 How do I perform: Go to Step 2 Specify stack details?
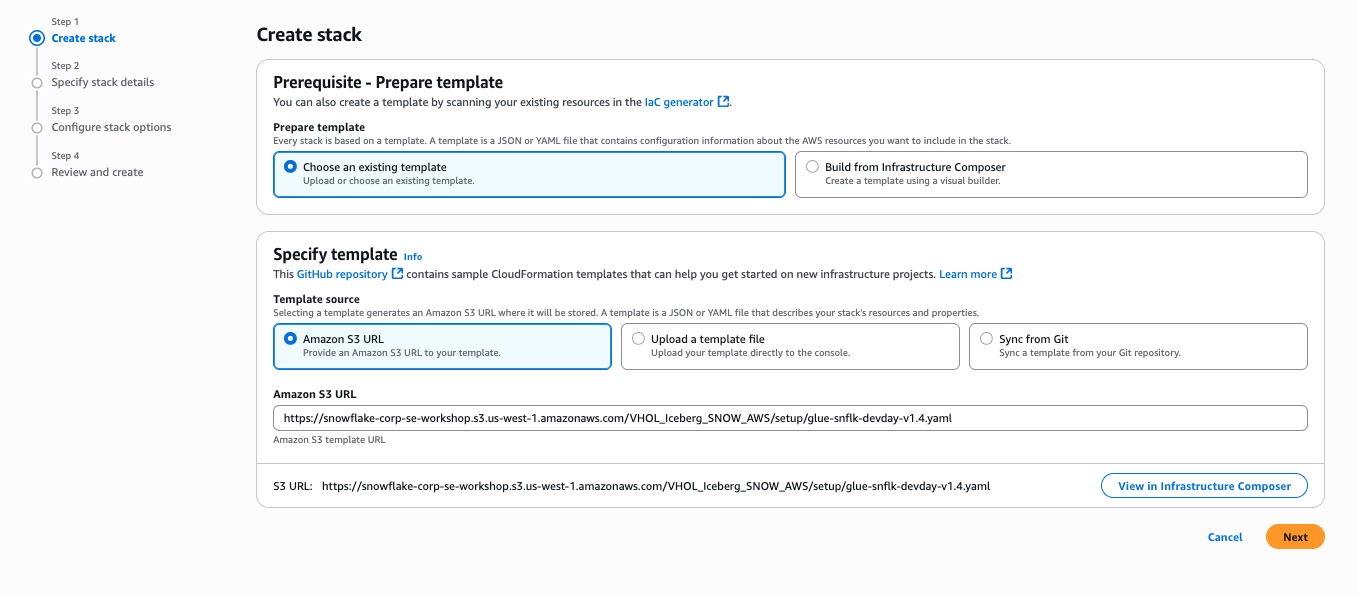click(103, 82)
